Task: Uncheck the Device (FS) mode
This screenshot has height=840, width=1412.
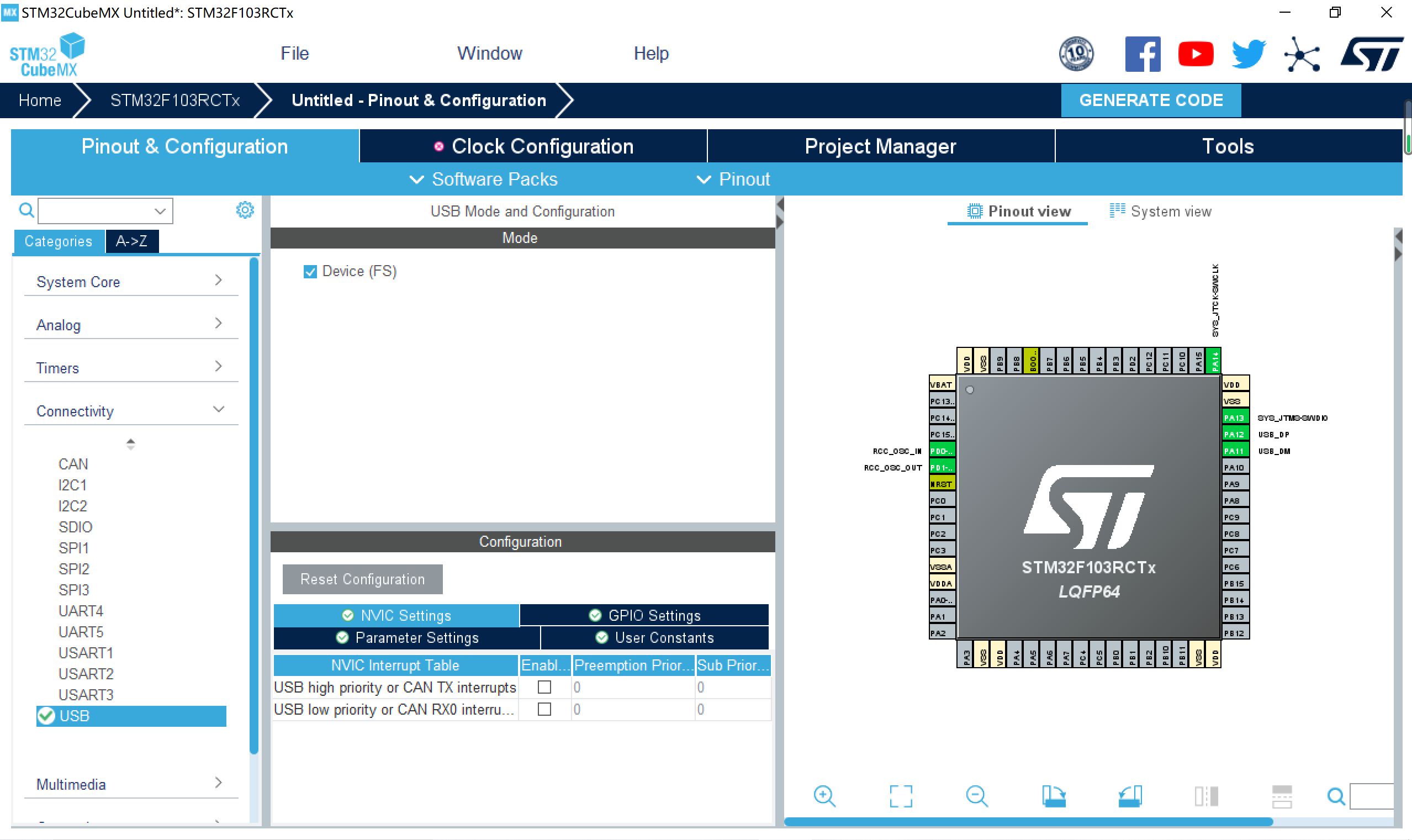Action: (x=310, y=271)
